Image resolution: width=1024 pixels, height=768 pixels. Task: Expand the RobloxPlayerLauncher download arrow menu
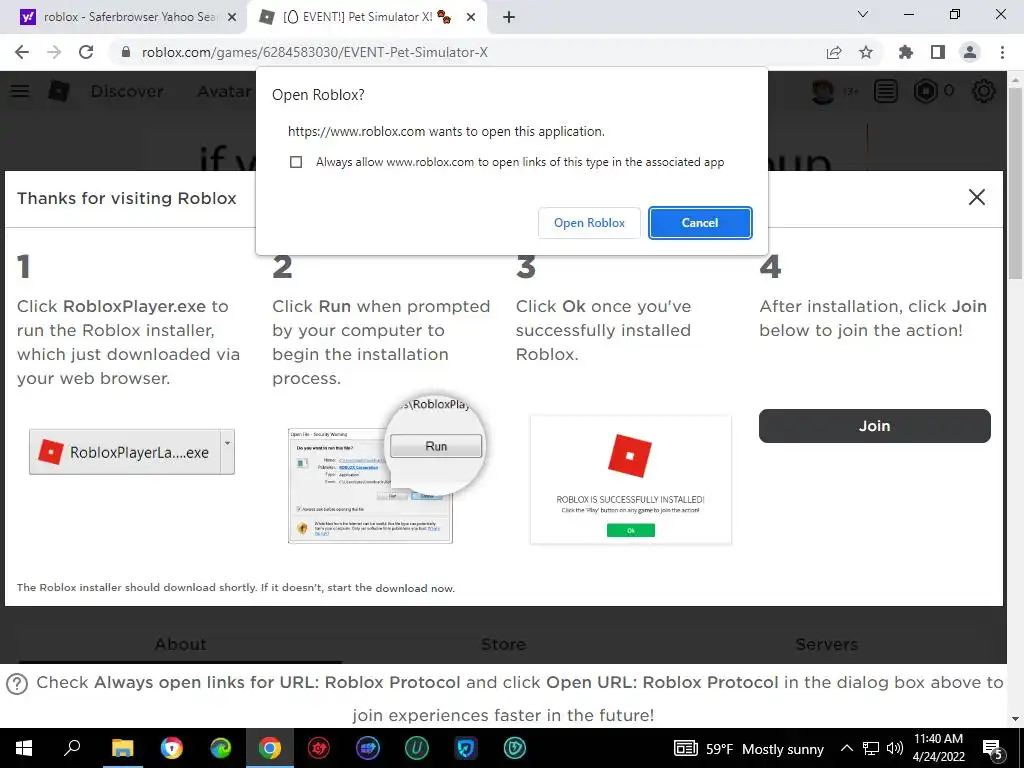pyautogui.click(x=227, y=452)
